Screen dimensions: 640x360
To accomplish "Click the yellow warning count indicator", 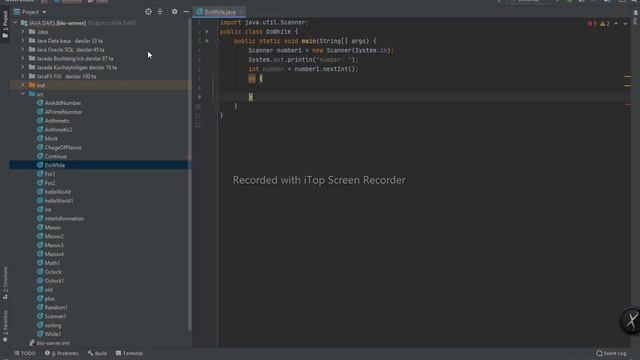I will (605, 24).
